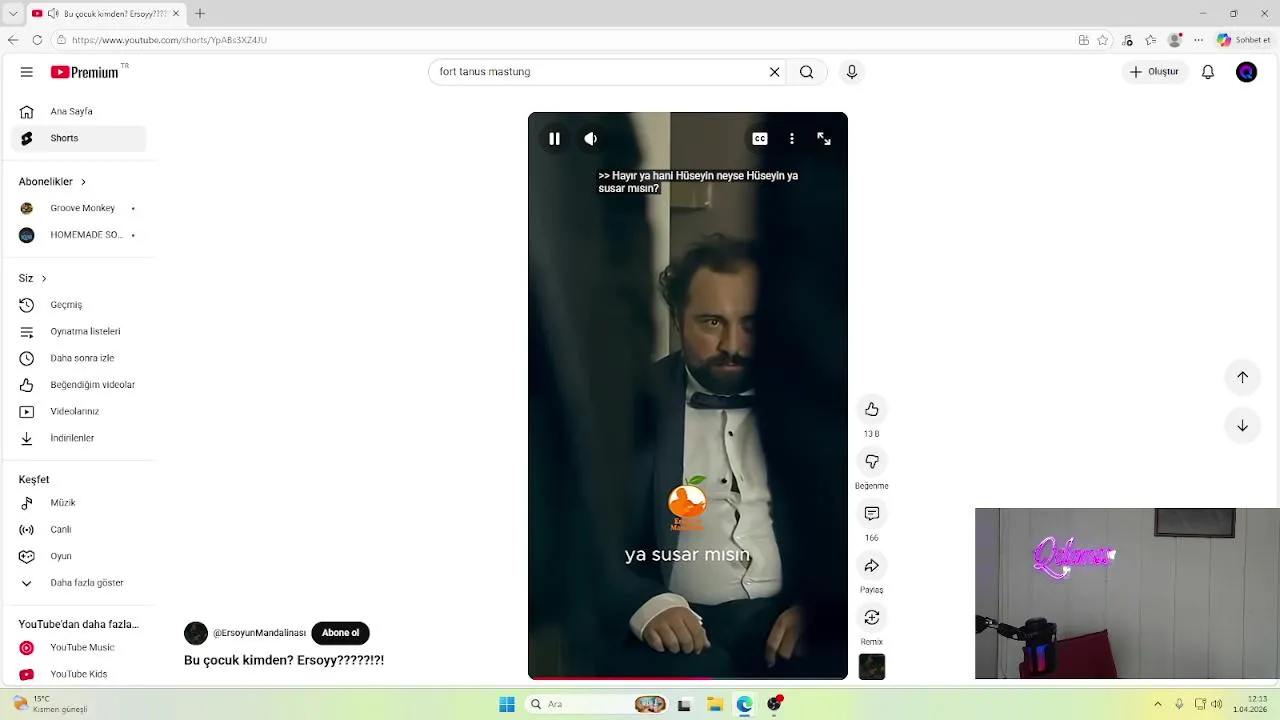Open Ana Sayfa in the sidebar
Viewport: 1280px width, 720px height.
pos(78,111)
